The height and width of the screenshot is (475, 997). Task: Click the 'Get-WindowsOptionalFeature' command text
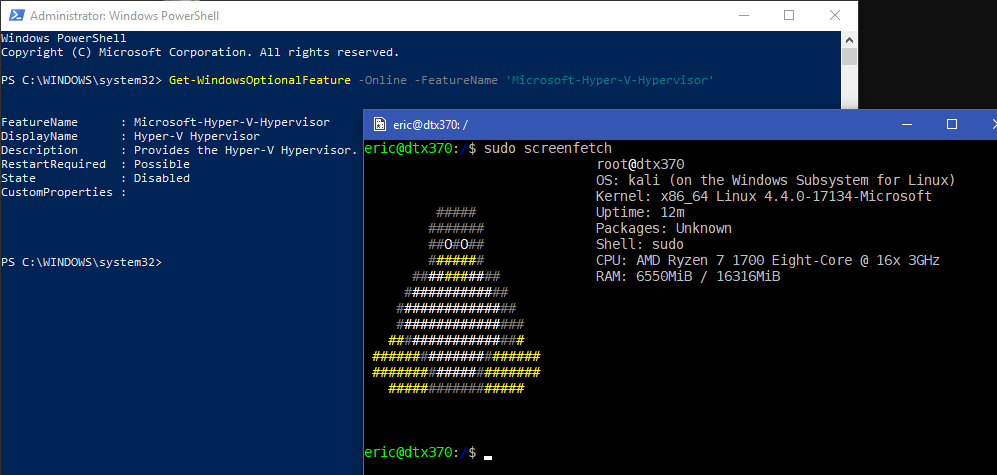tap(259, 80)
